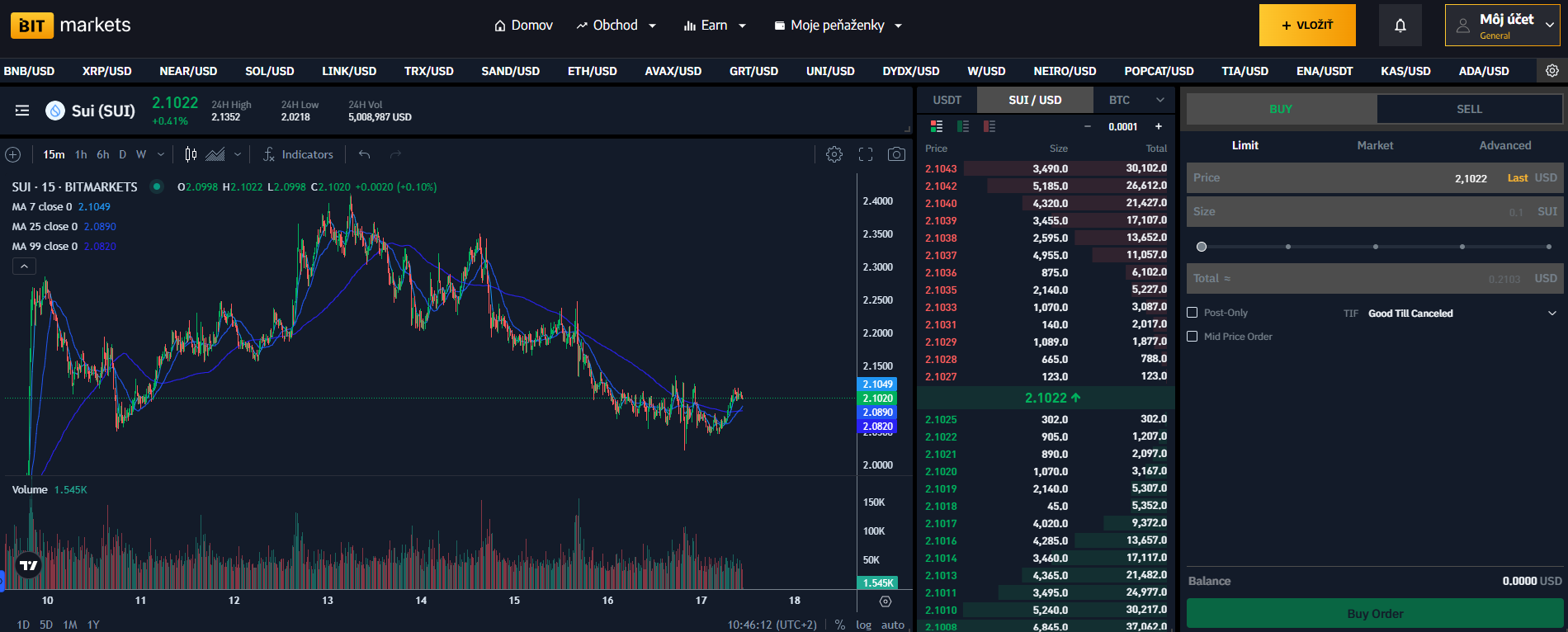This screenshot has height=632, width=1568.
Task: Open the market list hamburger menu
Action: click(22, 111)
